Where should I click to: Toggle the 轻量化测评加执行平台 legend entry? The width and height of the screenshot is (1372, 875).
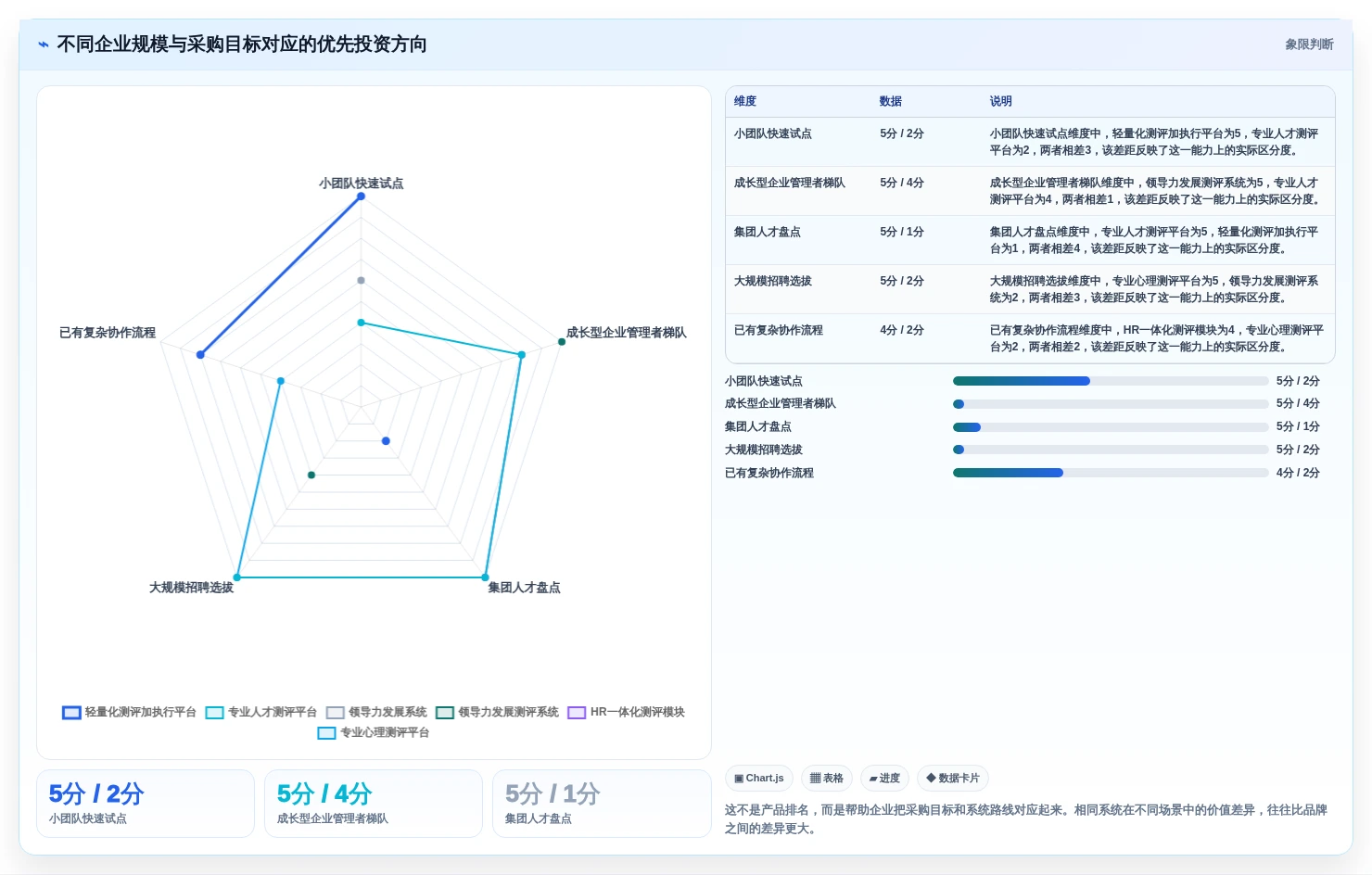point(130,712)
